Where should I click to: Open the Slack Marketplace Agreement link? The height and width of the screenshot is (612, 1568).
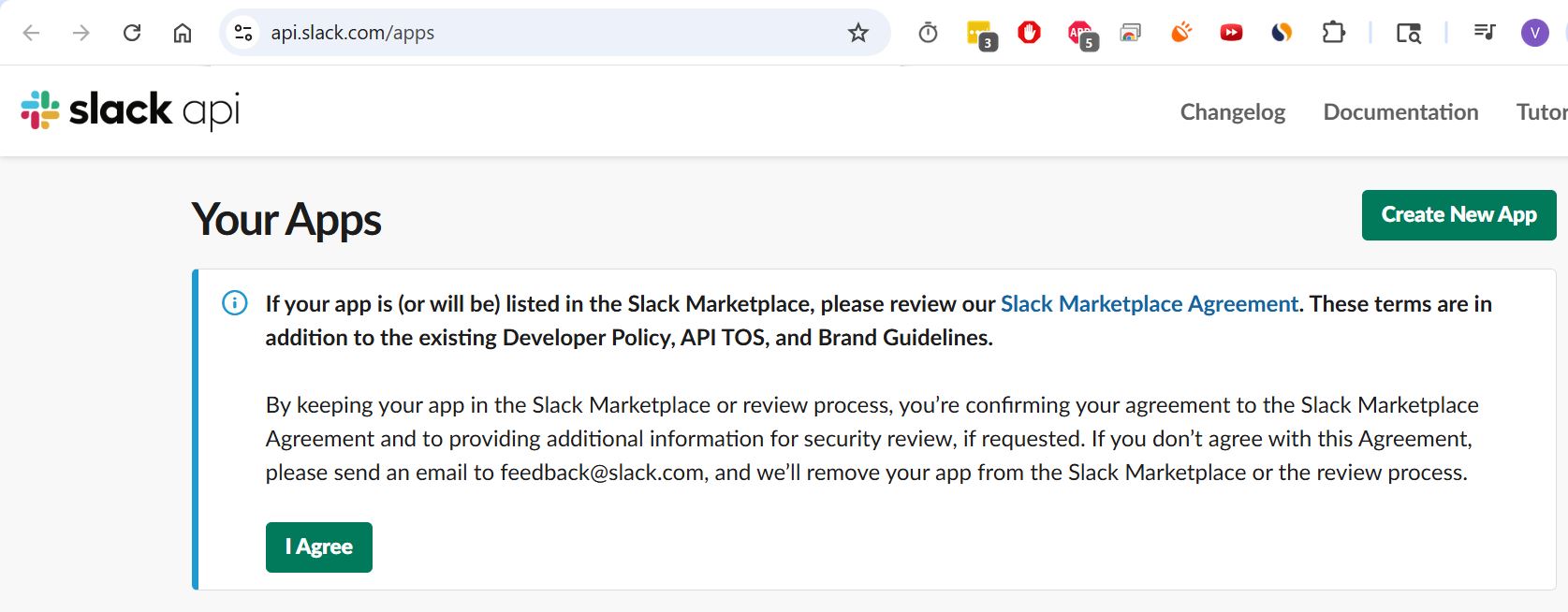click(x=1150, y=304)
